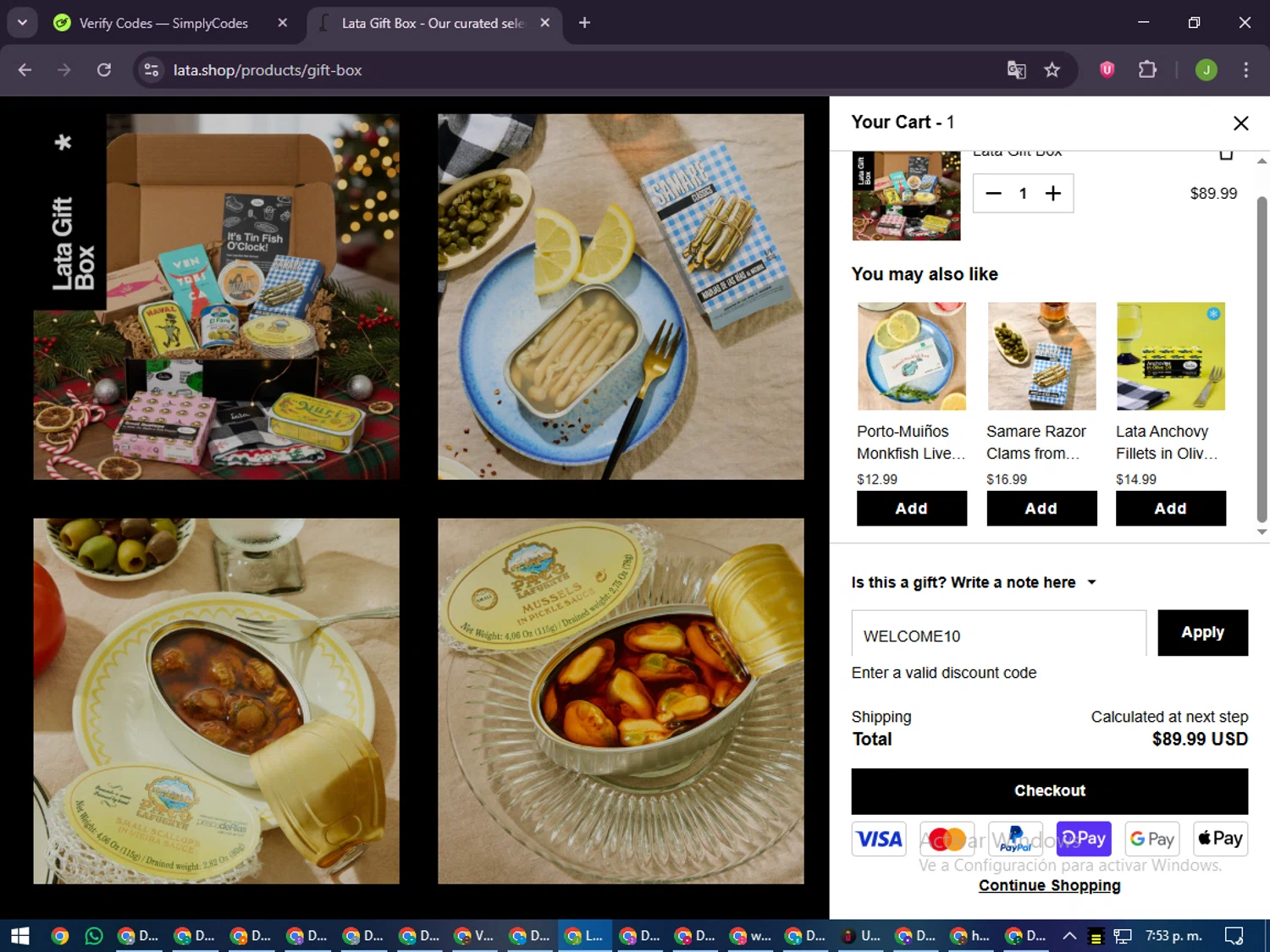Focus the discount code field containing WELCOME10
The height and width of the screenshot is (952, 1270).
point(999,634)
